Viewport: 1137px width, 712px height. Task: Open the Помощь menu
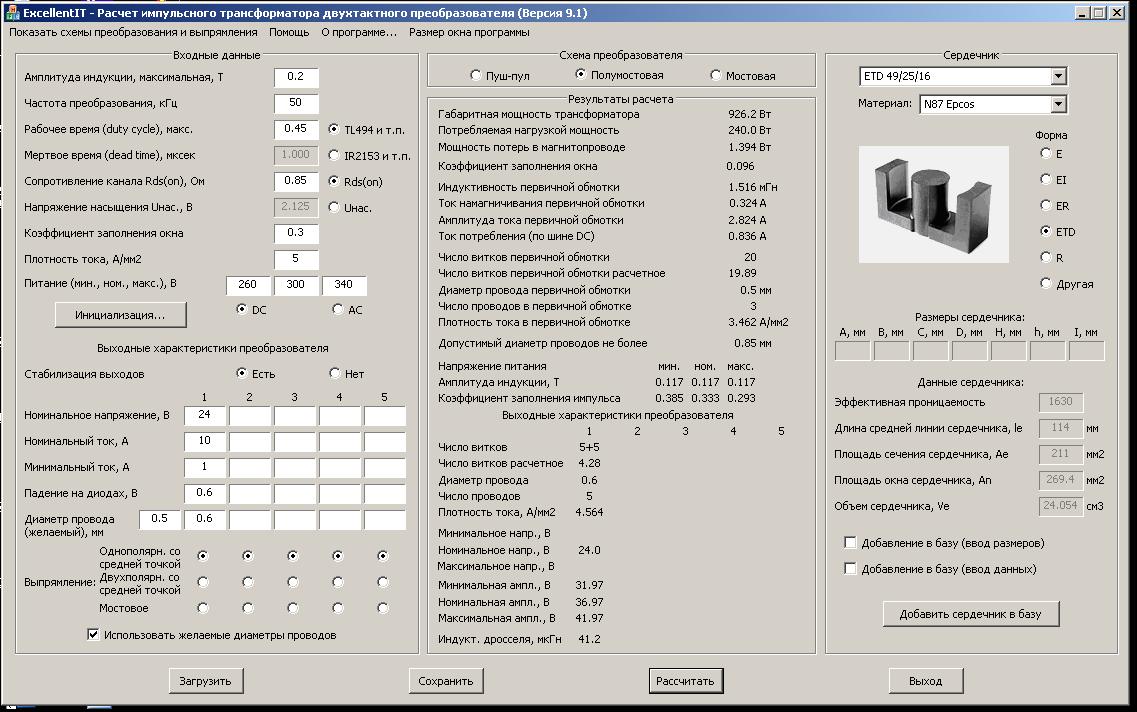point(289,32)
